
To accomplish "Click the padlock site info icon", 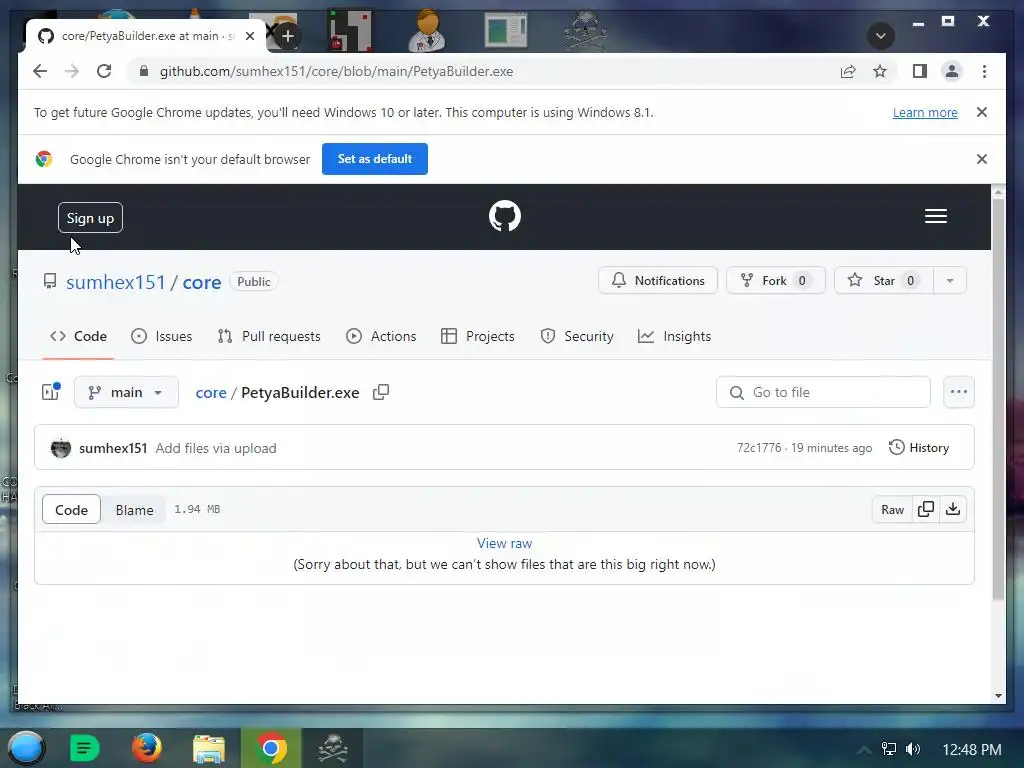I will (144, 71).
